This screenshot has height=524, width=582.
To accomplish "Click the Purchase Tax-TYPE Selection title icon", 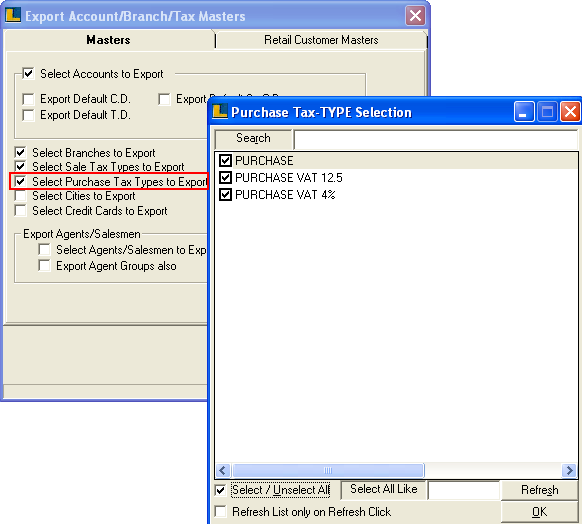I will (219, 112).
